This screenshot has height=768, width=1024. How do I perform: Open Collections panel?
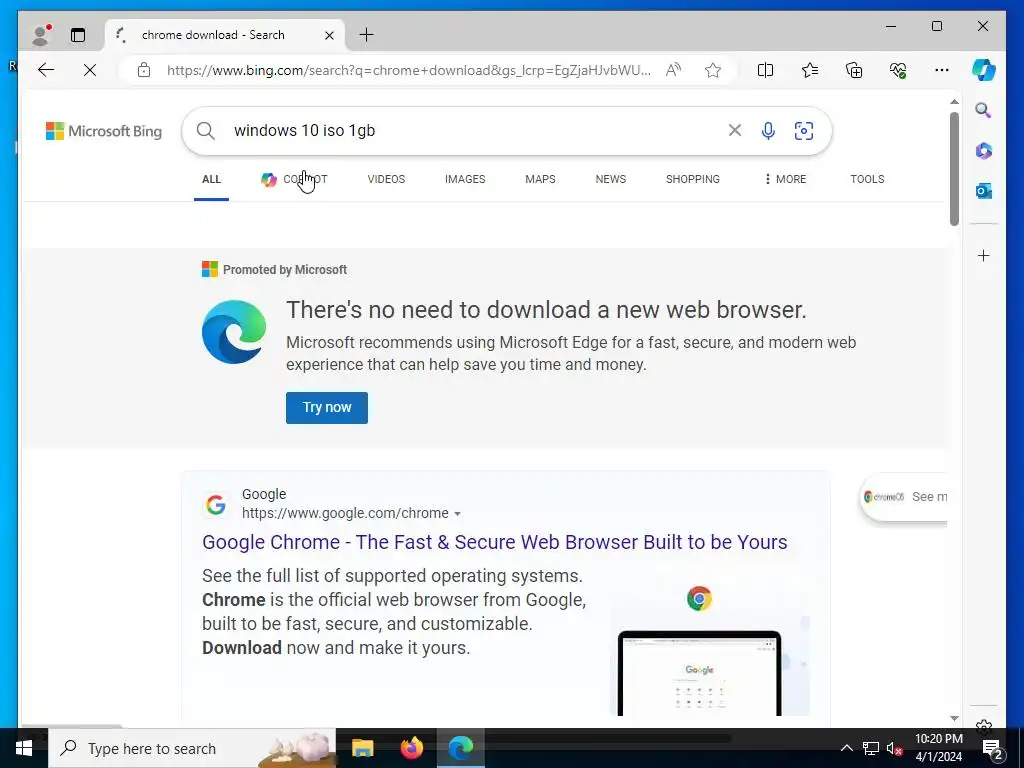click(854, 70)
